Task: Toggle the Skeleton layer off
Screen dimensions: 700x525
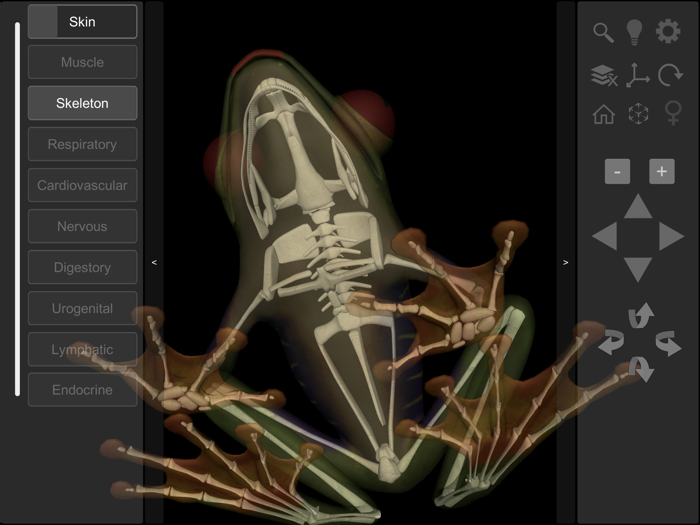Action: coord(83,103)
